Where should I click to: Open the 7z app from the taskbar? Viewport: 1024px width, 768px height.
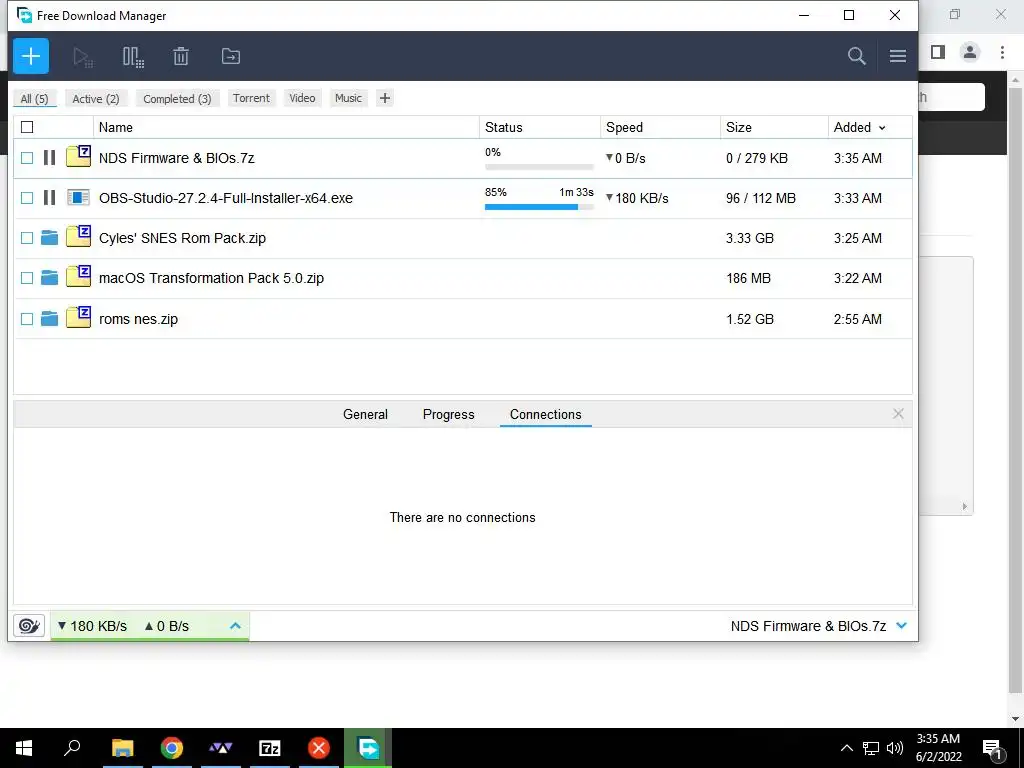point(270,748)
